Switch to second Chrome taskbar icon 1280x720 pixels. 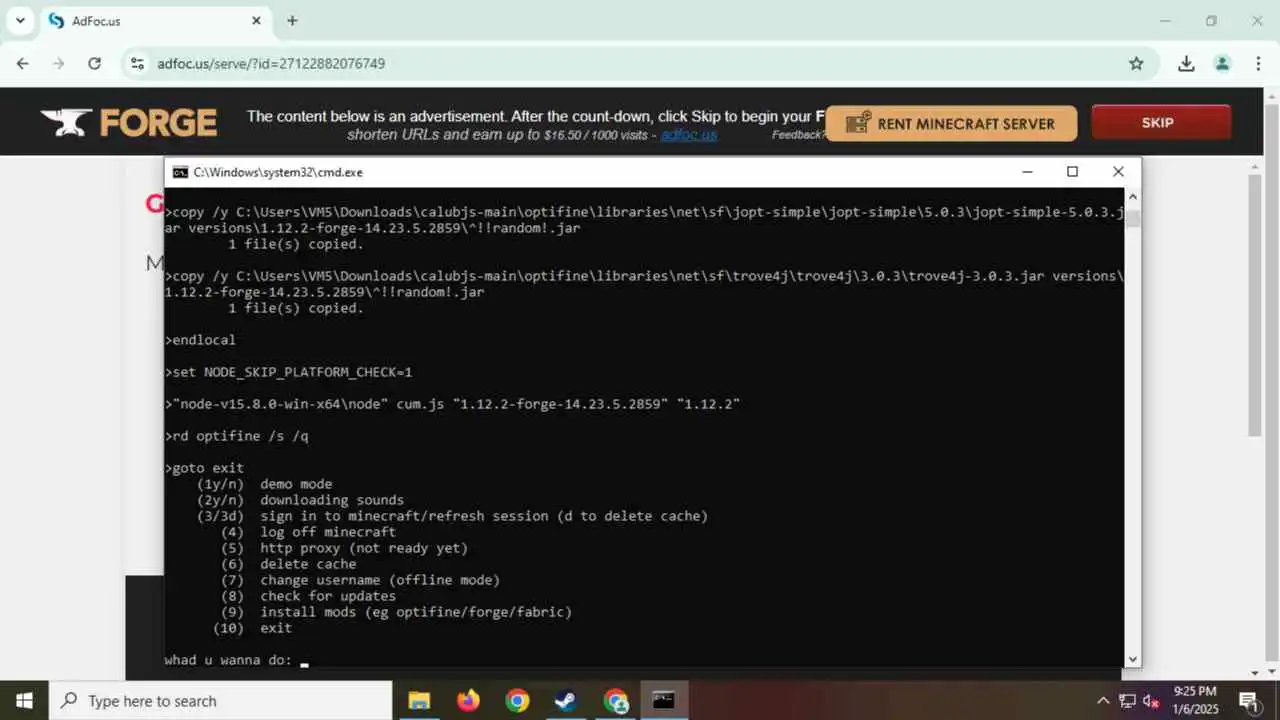(615, 700)
